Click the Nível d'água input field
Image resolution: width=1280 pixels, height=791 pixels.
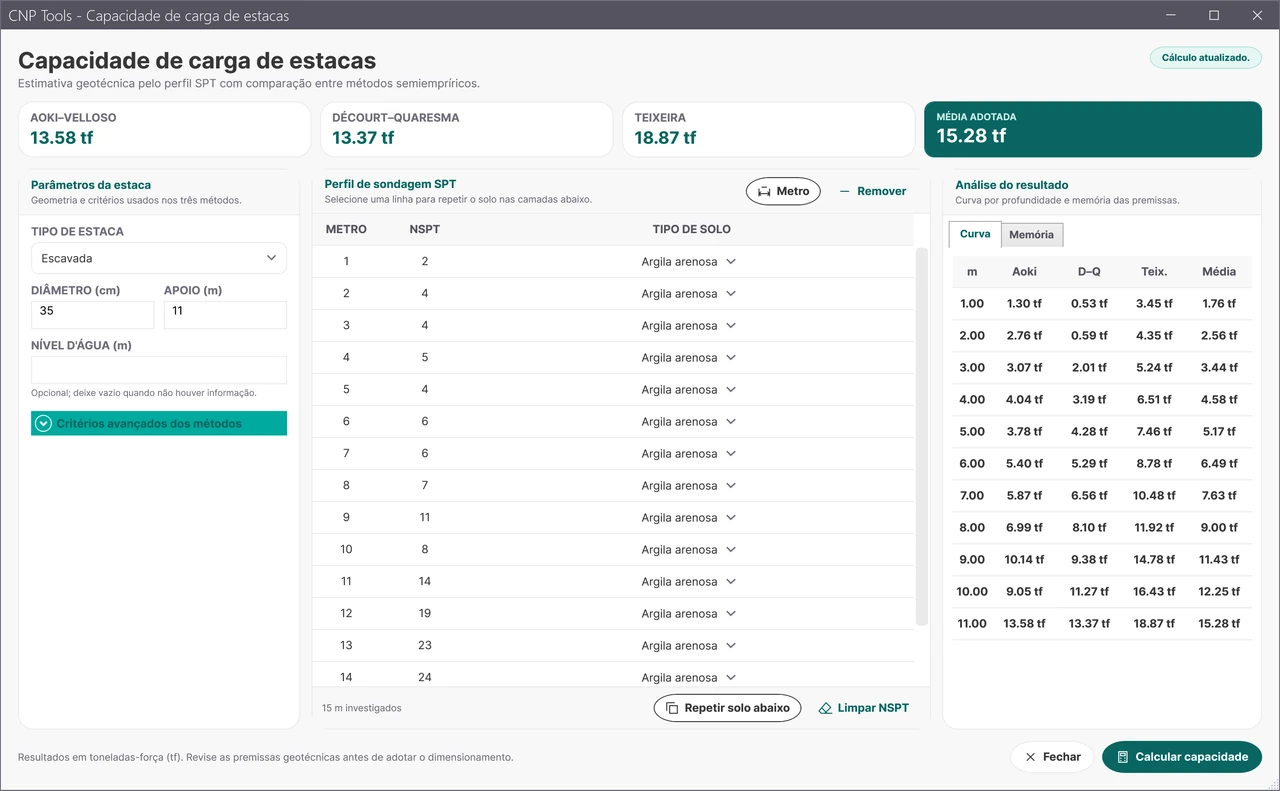pos(159,370)
